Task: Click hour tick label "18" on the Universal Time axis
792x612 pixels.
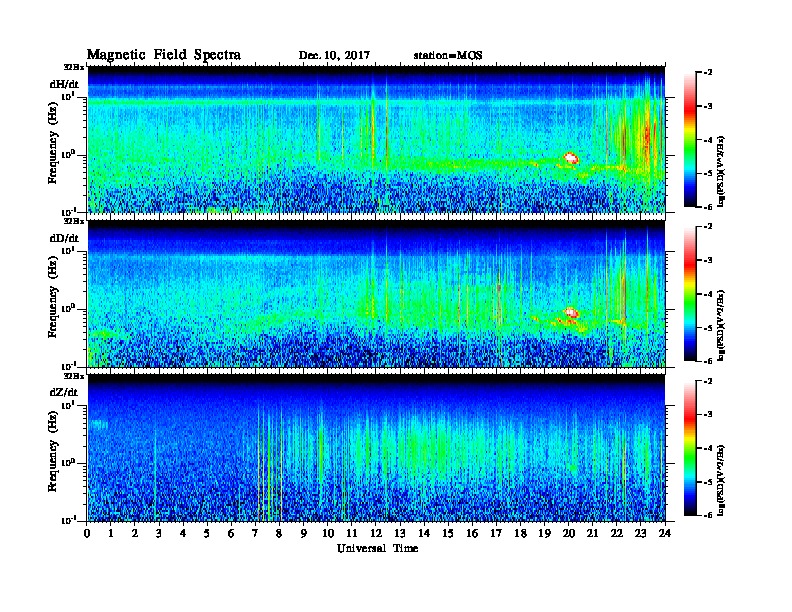Action: click(520, 534)
